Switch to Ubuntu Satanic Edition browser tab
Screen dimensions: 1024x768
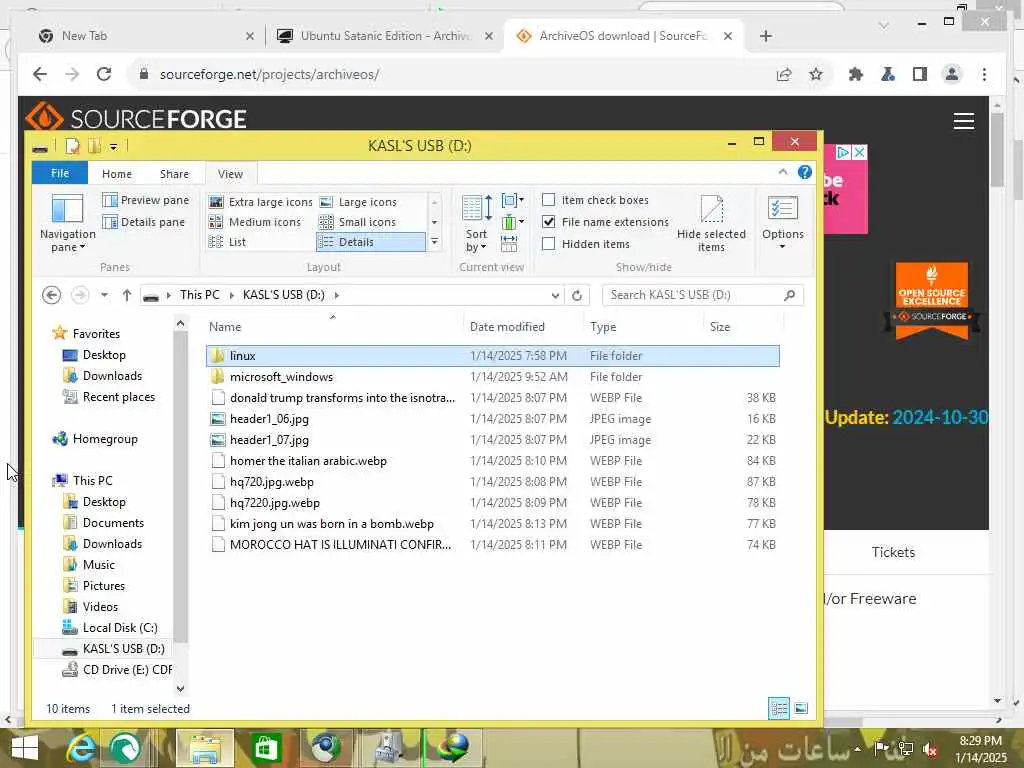pyautogui.click(x=384, y=36)
